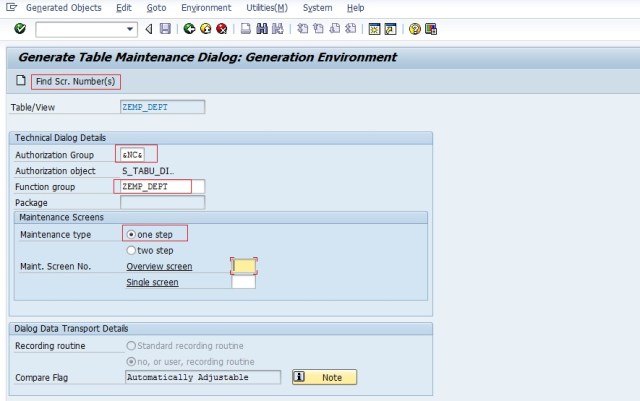Click the Recording routine label
The image size is (640, 401).
pyautogui.click(x=50, y=346)
